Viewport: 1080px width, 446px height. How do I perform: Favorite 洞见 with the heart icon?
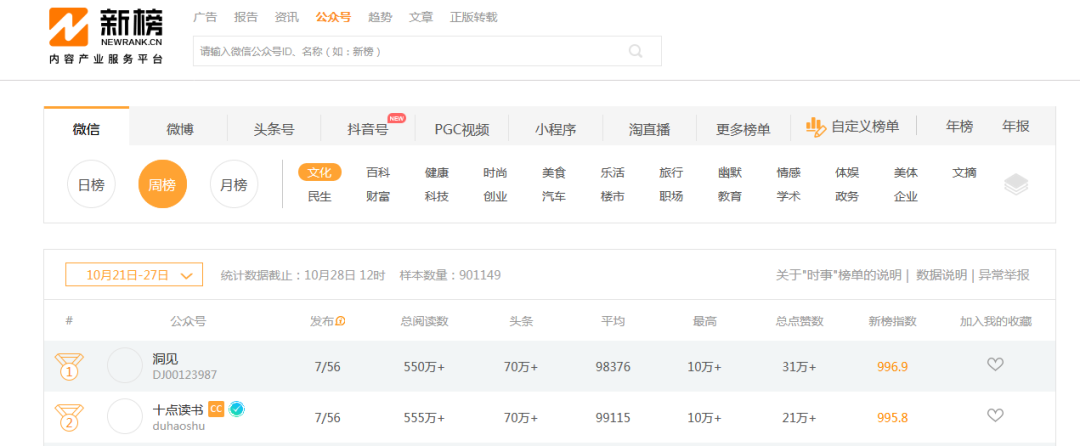point(995,365)
